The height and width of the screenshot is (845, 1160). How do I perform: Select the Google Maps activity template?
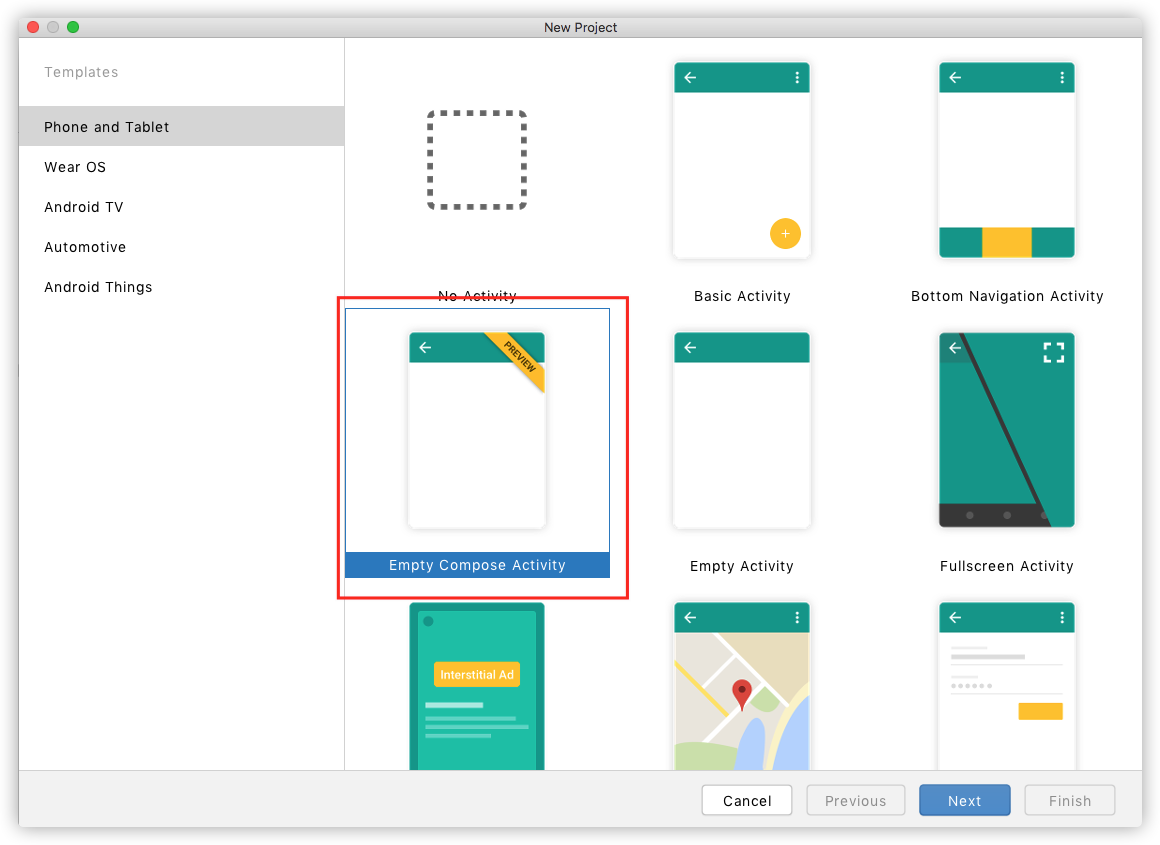742,686
